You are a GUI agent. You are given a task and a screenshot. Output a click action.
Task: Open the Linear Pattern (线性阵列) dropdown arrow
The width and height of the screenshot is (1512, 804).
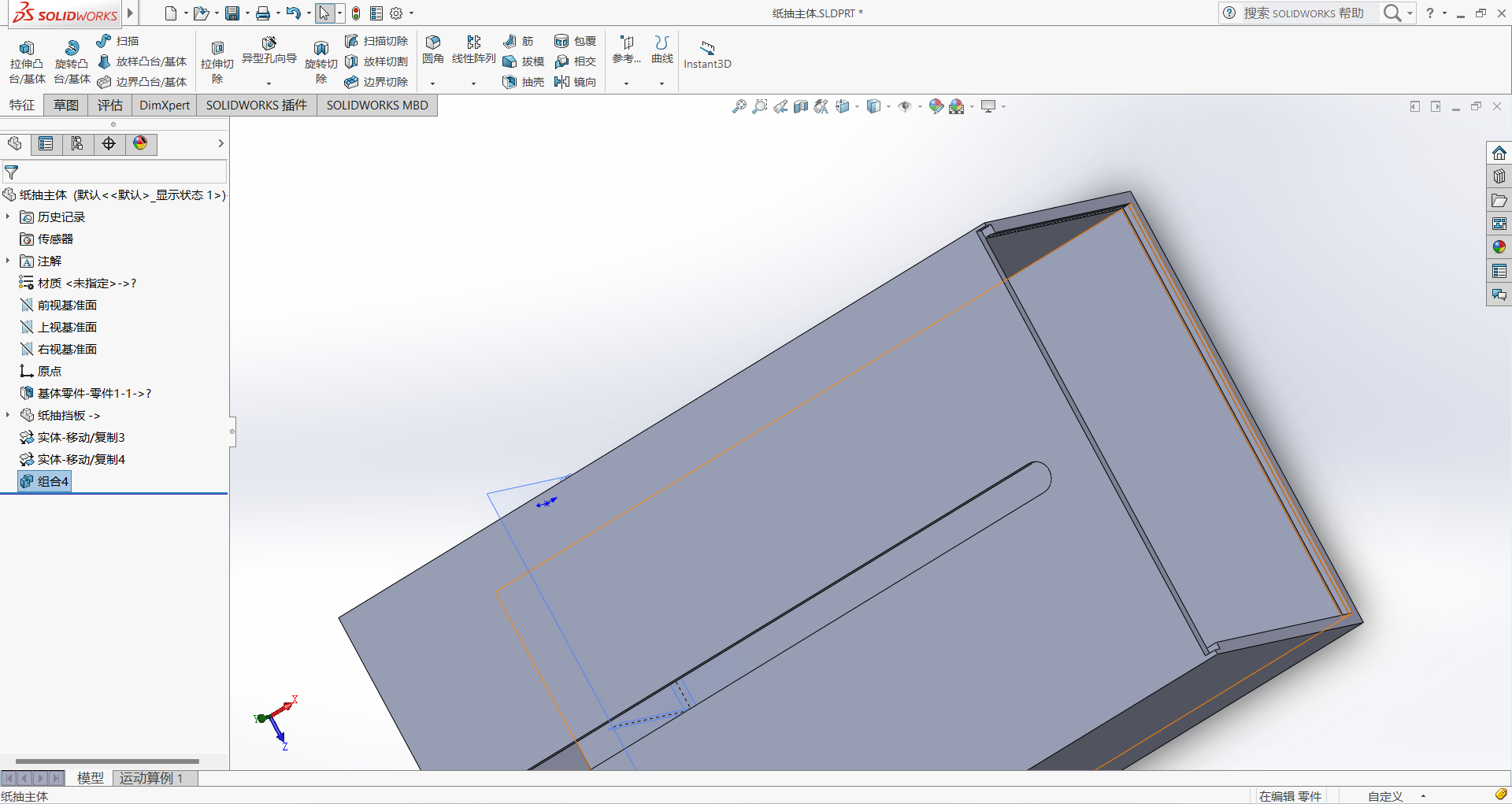point(473,83)
